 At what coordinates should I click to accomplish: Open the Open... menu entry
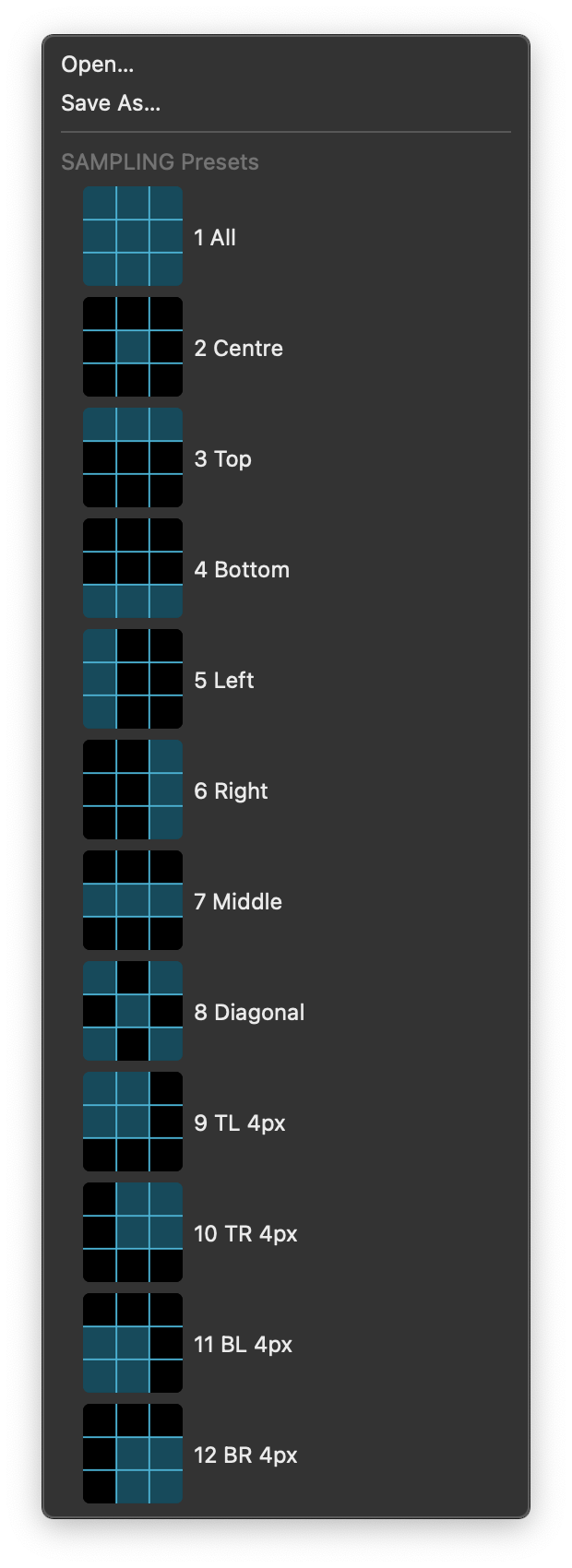tap(98, 65)
